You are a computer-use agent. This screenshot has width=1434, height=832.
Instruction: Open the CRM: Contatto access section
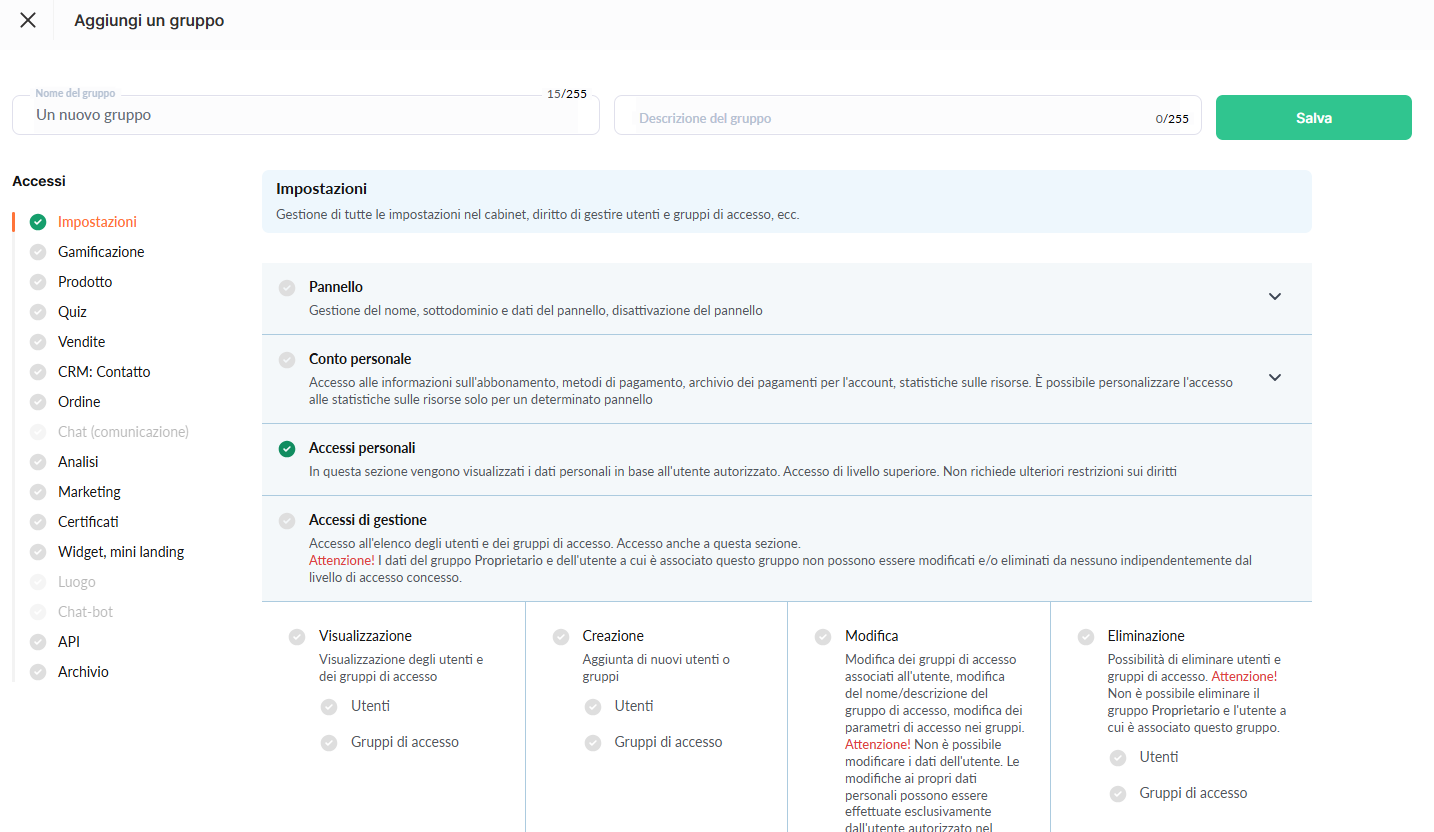[x=104, y=372]
